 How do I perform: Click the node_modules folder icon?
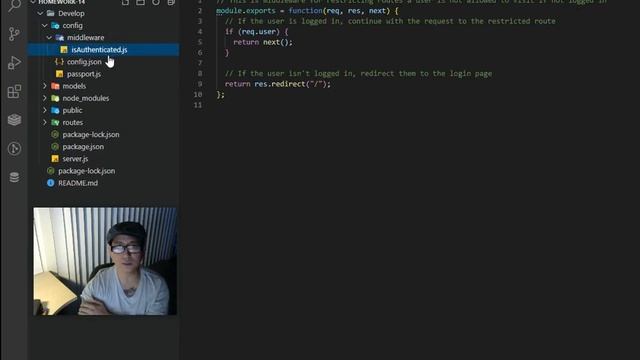click(x=55, y=98)
